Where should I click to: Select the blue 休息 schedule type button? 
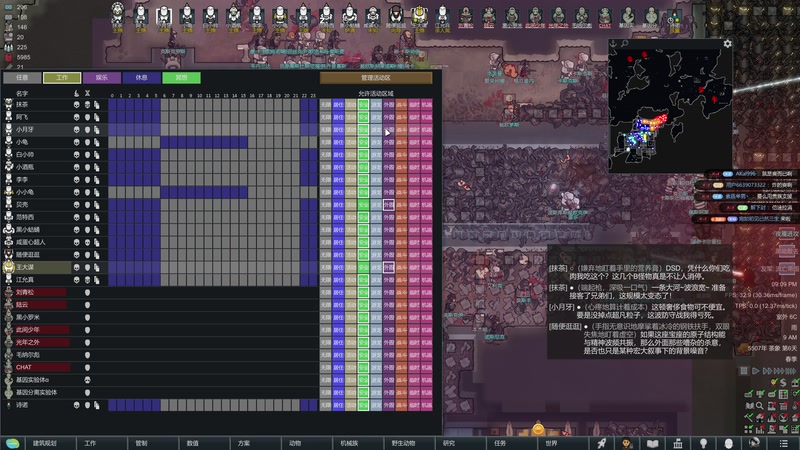(142, 78)
